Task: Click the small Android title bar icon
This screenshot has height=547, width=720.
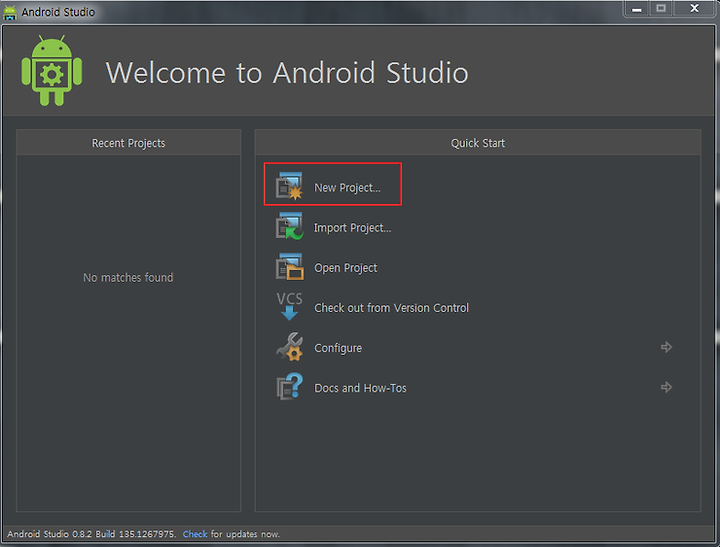Action: click(10, 12)
